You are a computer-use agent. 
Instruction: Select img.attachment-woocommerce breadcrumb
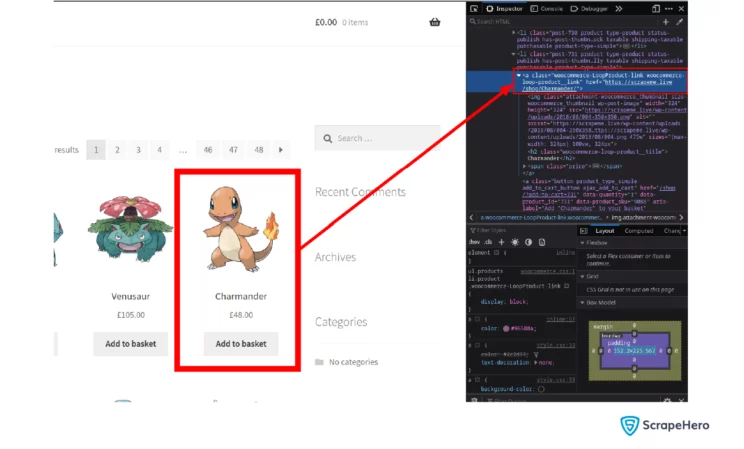(644, 217)
